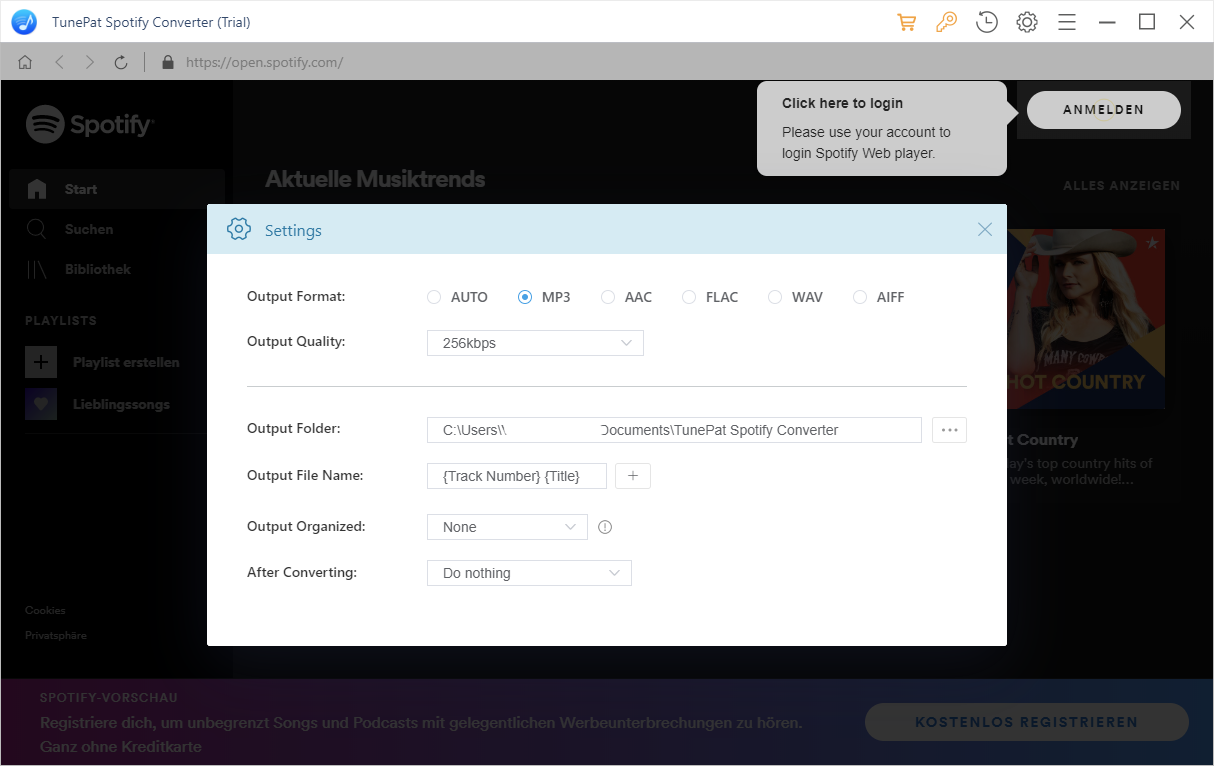Click the ANMELDEN login button
The height and width of the screenshot is (766, 1214).
(1103, 110)
